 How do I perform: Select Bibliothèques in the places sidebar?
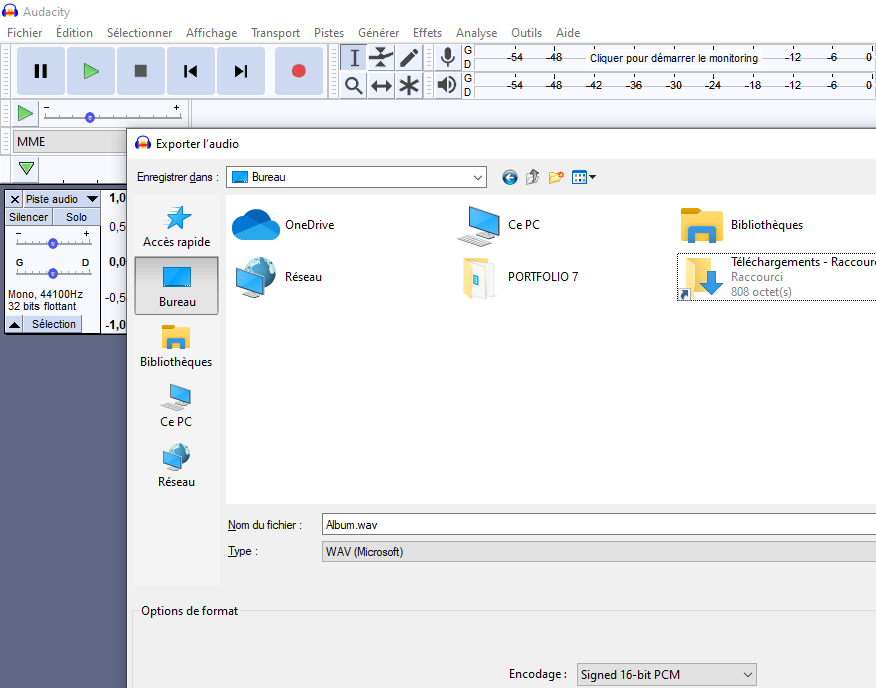177,346
